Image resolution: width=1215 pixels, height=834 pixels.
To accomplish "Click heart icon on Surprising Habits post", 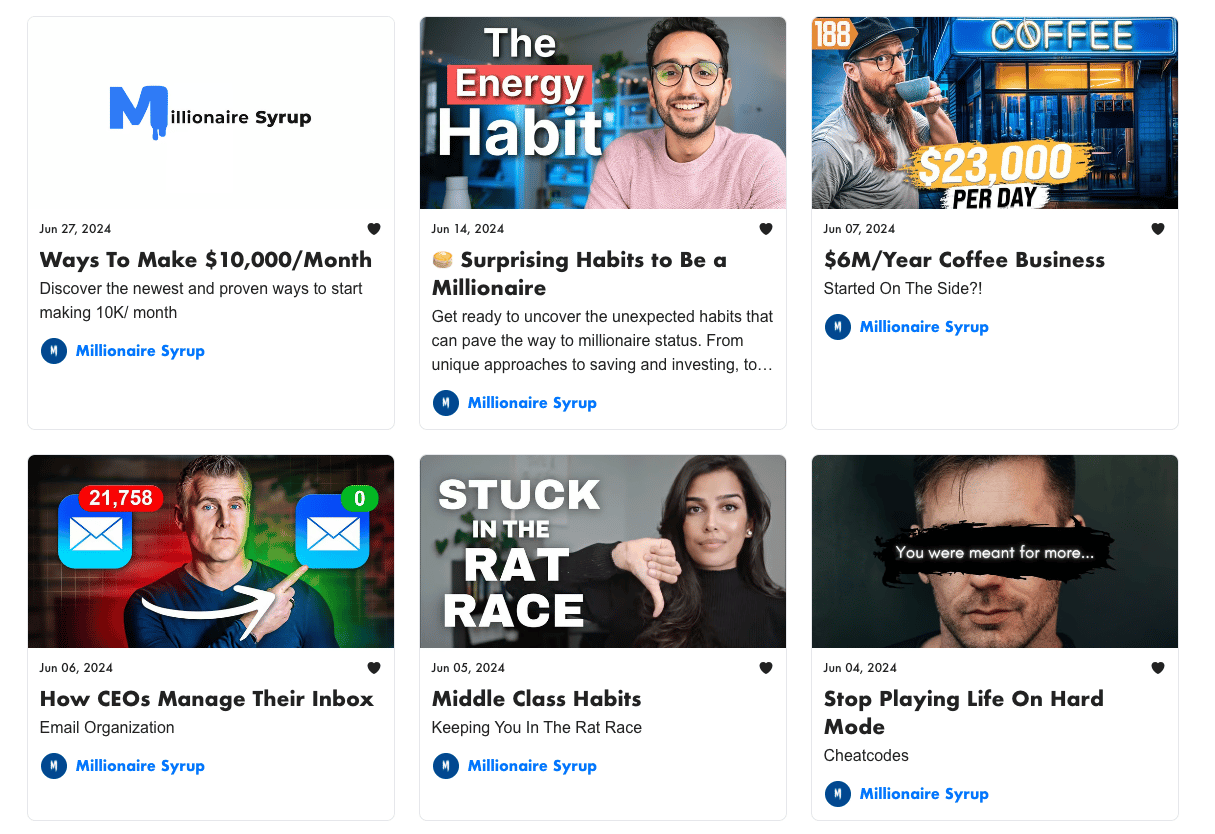I will click(766, 229).
